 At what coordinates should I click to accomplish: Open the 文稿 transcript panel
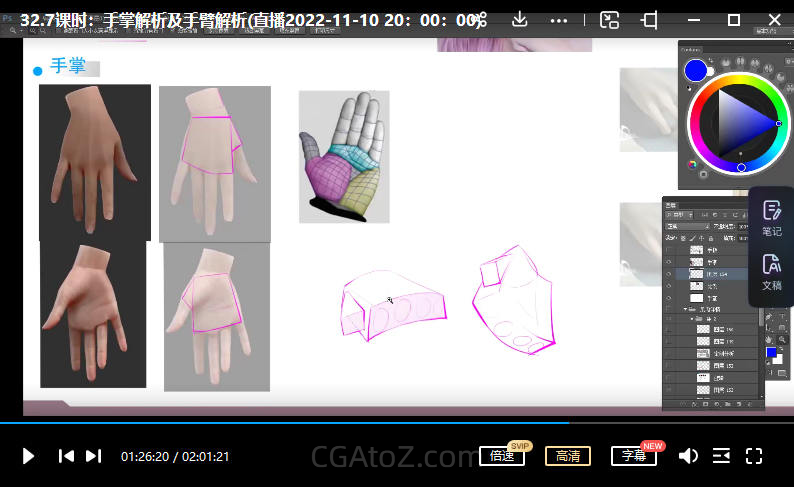pos(771,272)
